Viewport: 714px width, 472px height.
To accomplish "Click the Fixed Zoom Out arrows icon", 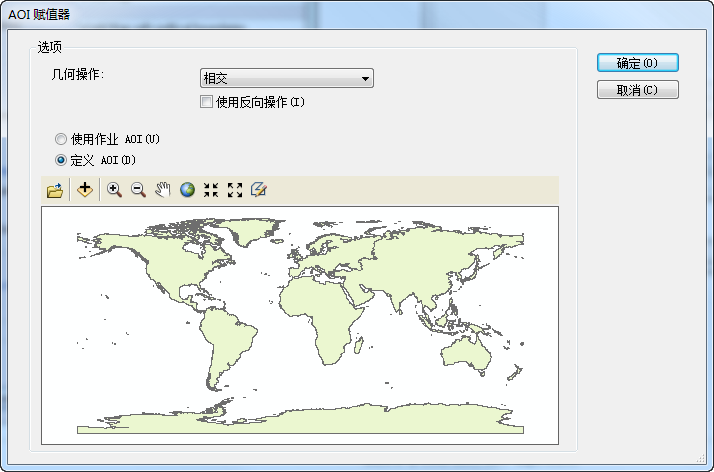I will (235, 190).
